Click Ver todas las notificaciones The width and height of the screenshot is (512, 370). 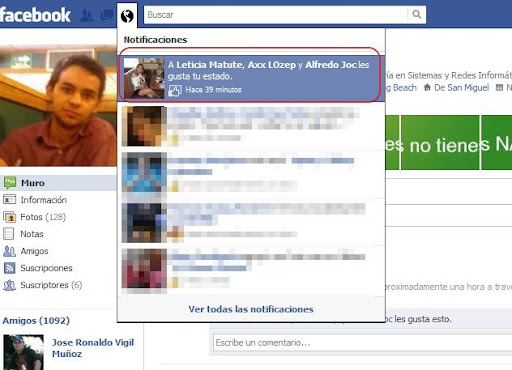point(251,309)
